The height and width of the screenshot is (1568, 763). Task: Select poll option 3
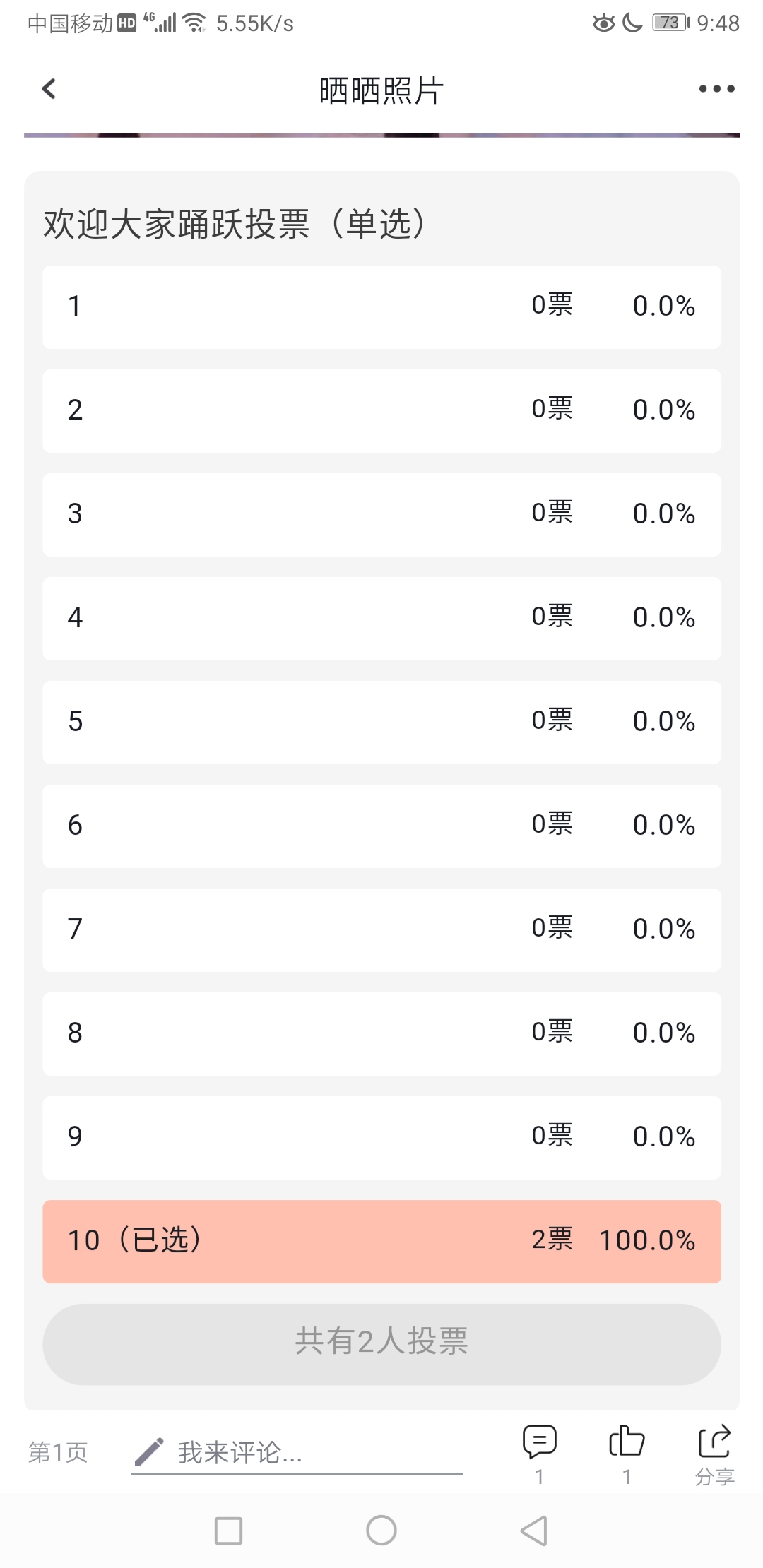[381, 515]
